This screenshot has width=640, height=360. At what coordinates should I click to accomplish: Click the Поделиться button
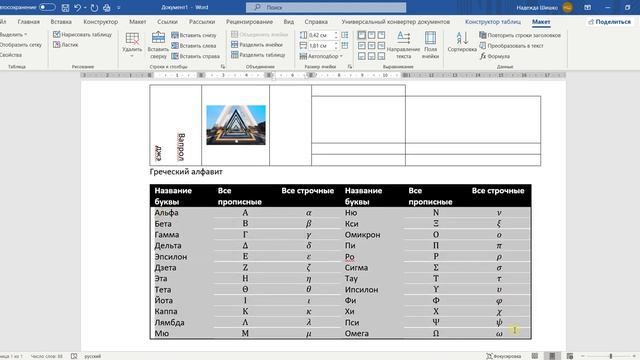[x=609, y=22]
